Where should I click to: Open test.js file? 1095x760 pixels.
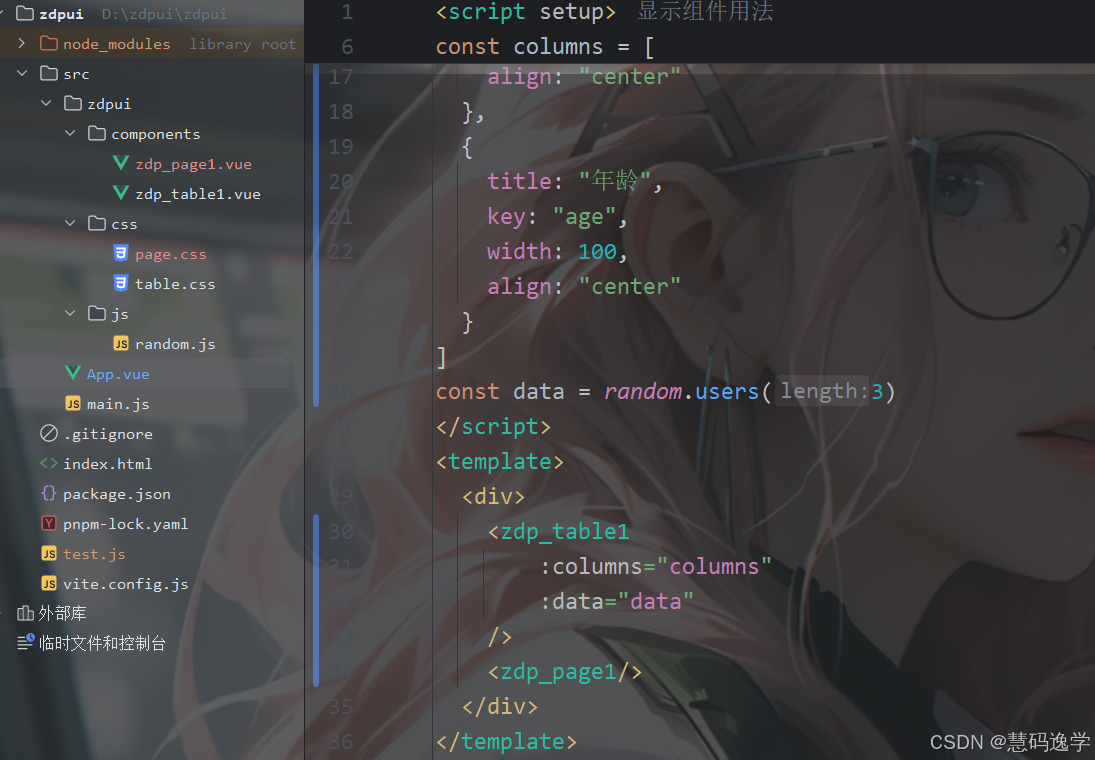click(94, 554)
